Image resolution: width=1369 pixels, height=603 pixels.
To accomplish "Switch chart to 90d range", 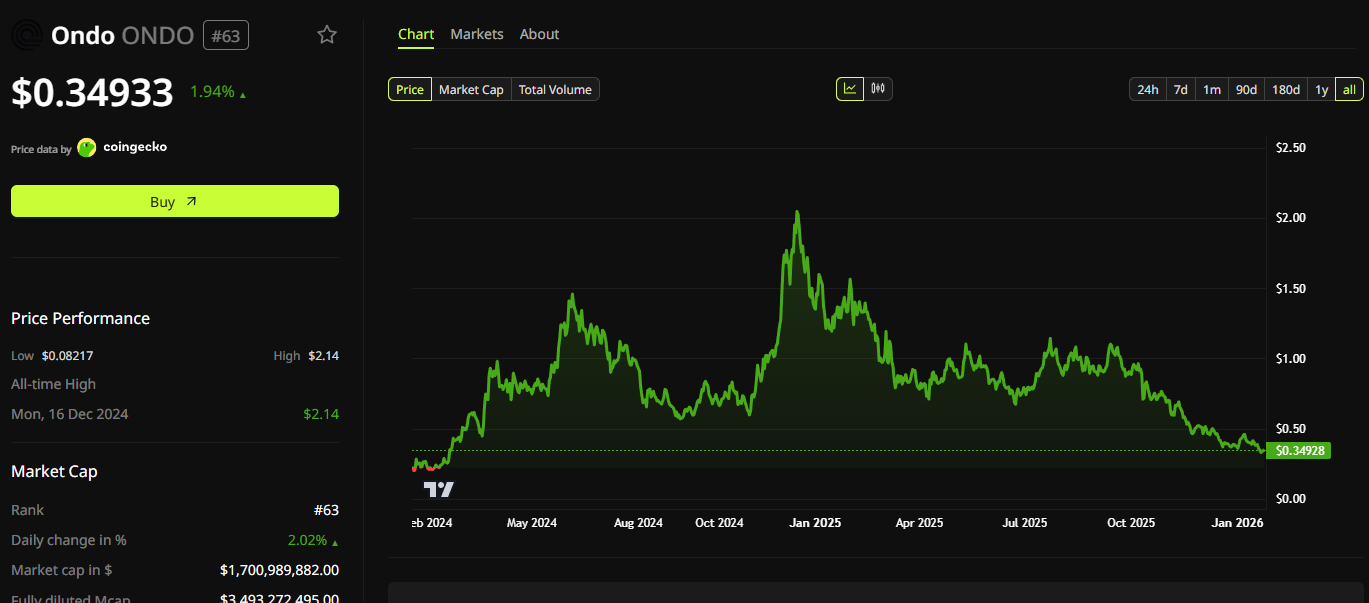I will [1245, 89].
